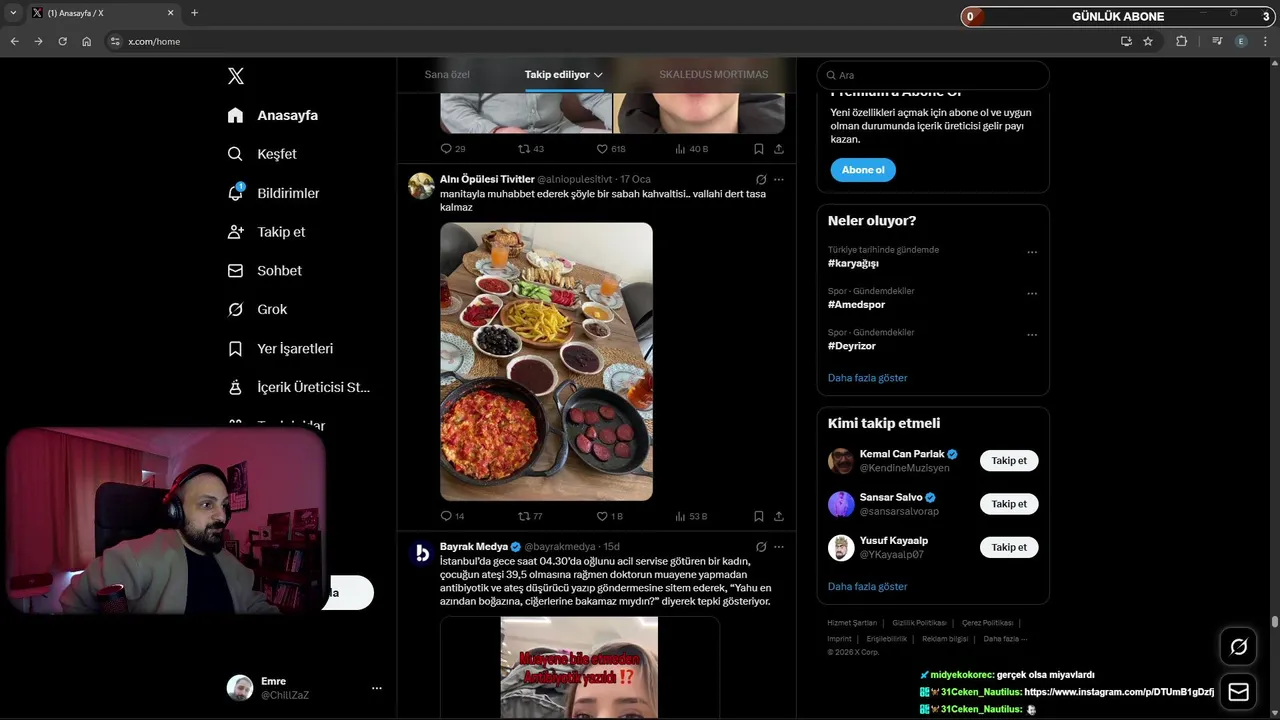The width and height of the screenshot is (1280, 720).
Task: Click Abone ol premium button
Action: click(863, 170)
